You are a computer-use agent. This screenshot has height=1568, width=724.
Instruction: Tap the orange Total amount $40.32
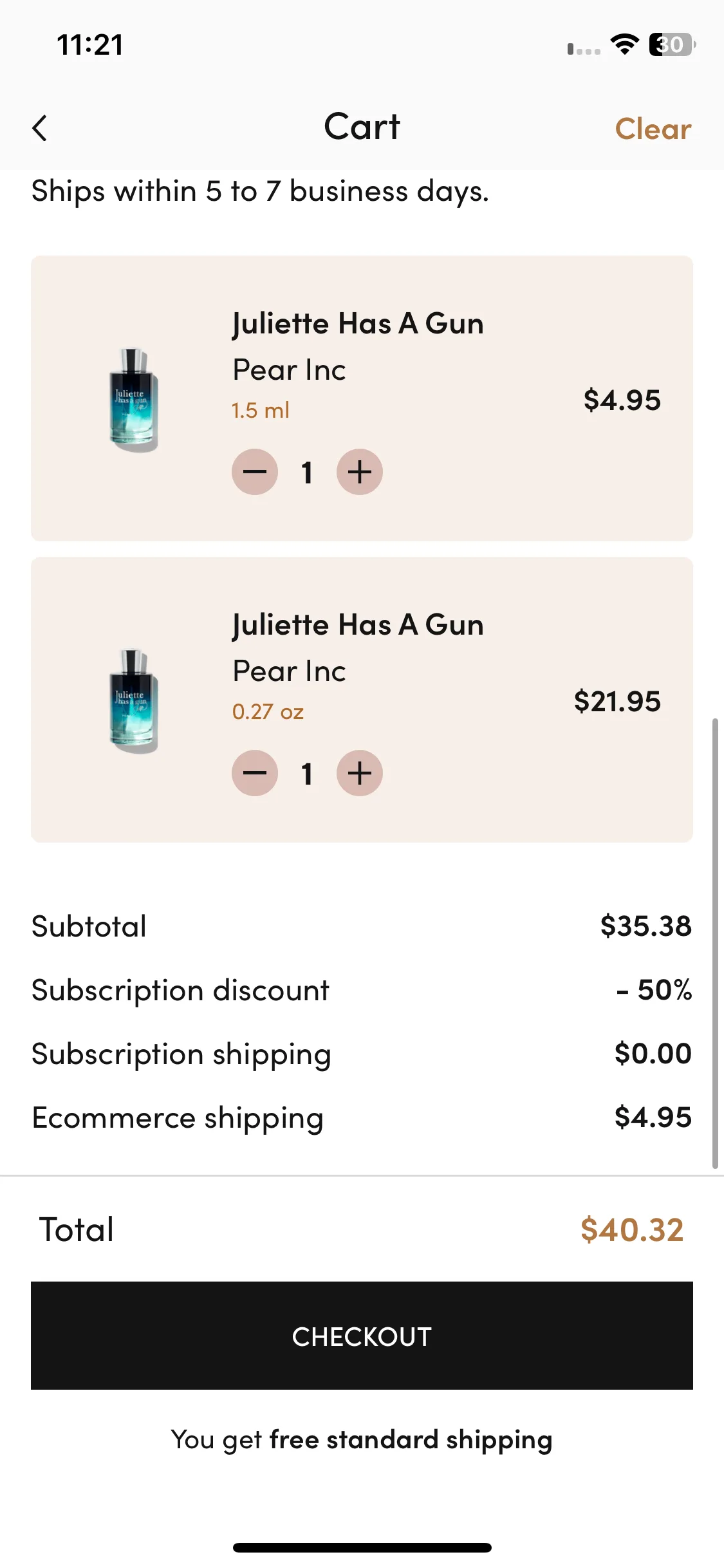pos(632,1229)
